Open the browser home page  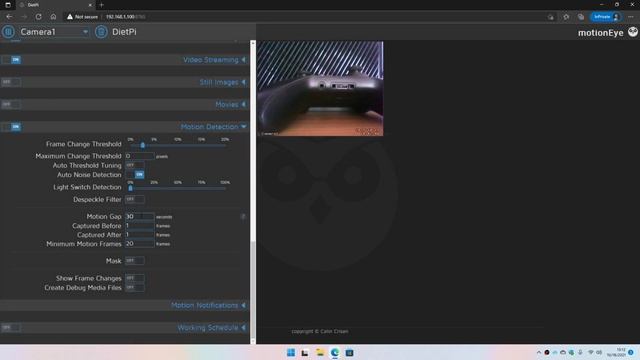click(x=53, y=17)
